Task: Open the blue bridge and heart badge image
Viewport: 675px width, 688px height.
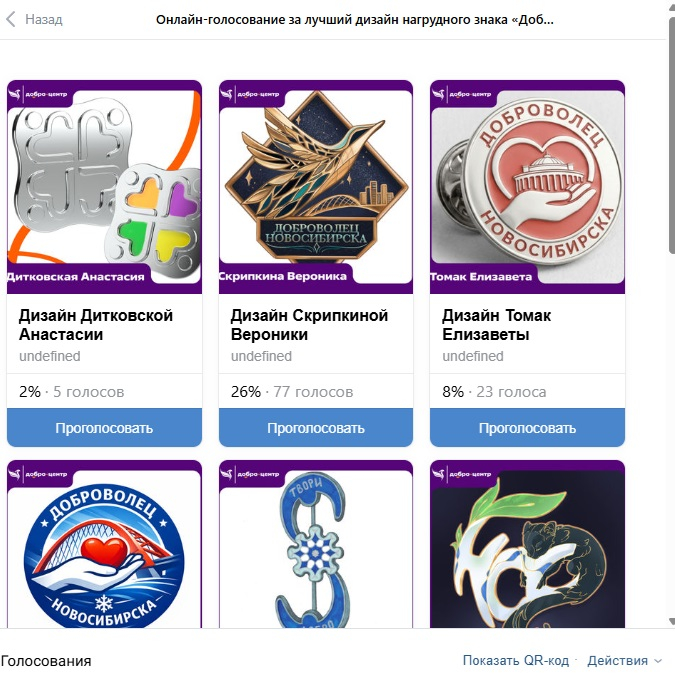Action: (104, 544)
